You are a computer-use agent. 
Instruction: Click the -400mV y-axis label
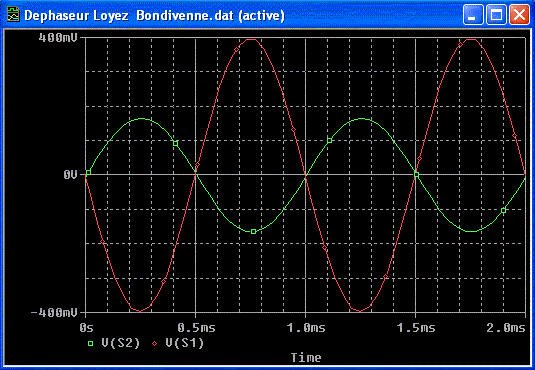pos(54,312)
